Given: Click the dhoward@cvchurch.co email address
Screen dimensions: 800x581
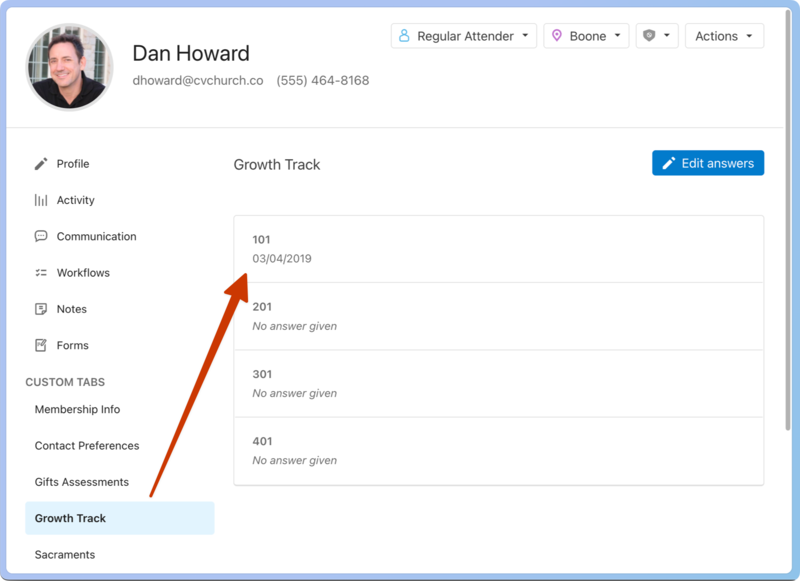Looking at the screenshot, I should 198,80.
